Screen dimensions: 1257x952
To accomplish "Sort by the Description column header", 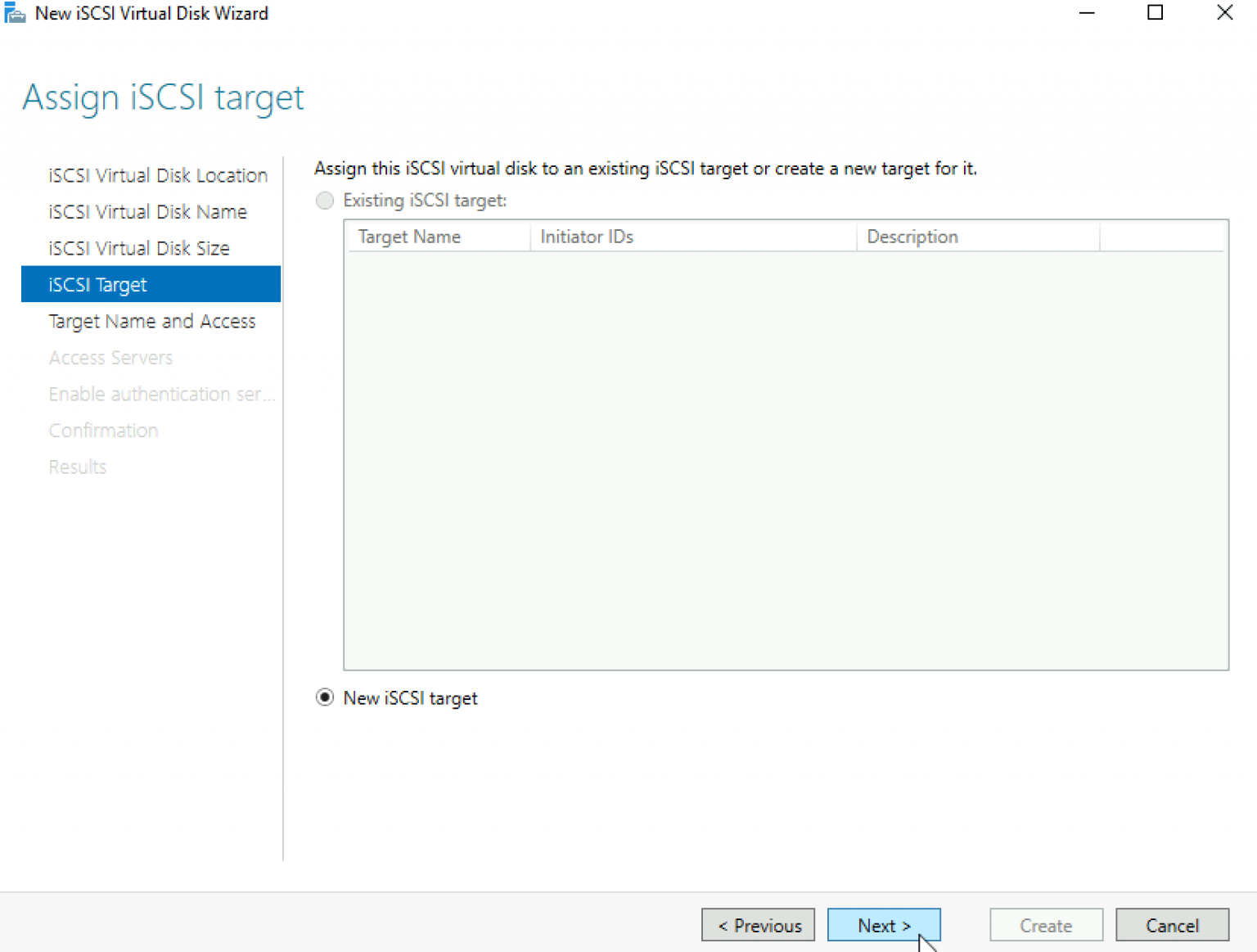I will point(912,237).
